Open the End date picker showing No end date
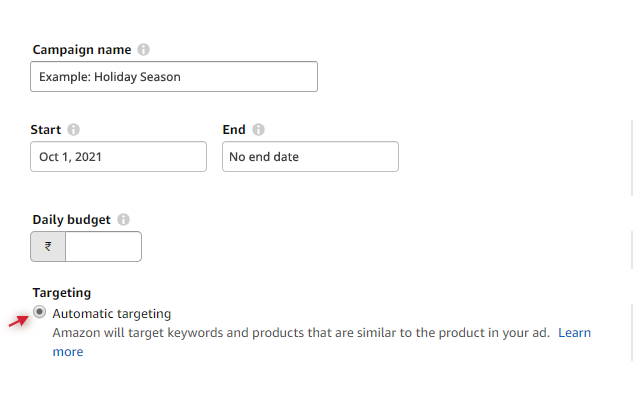The width and height of the screenshot is (635, 403). click(310, 157)
